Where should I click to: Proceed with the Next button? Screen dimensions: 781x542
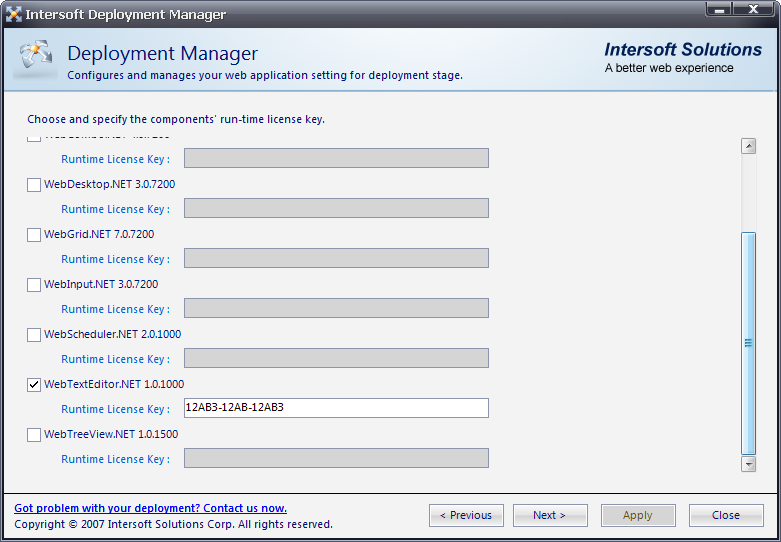[x=550, y=515]
